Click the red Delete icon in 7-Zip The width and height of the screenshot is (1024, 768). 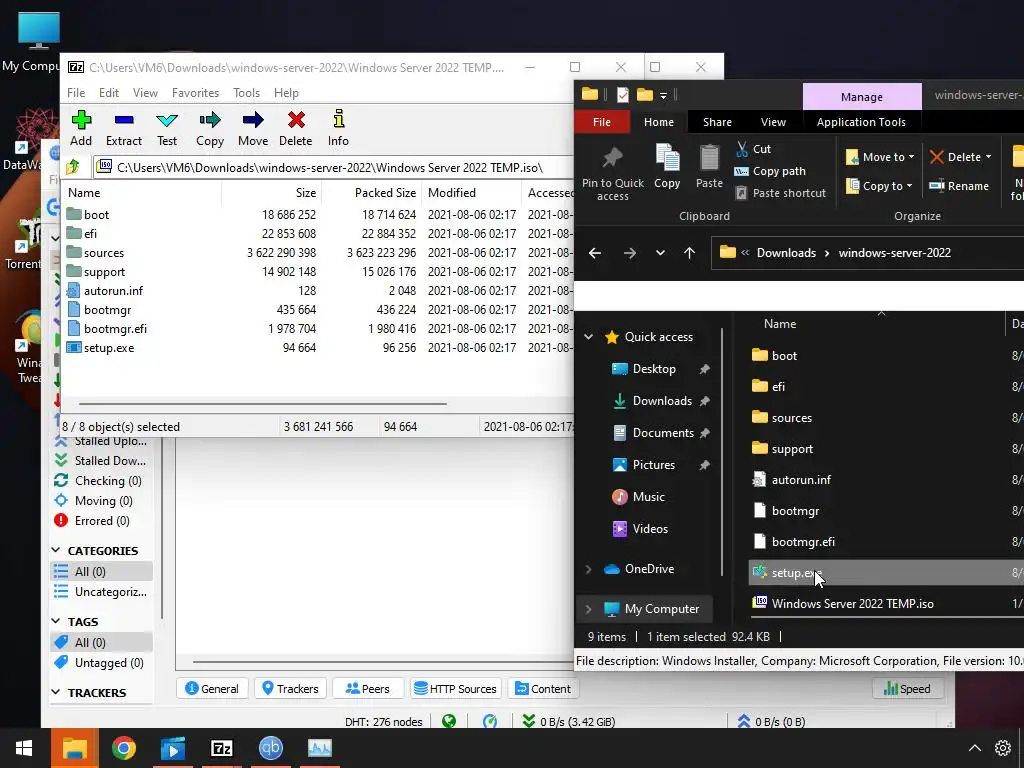click(296, 120)
